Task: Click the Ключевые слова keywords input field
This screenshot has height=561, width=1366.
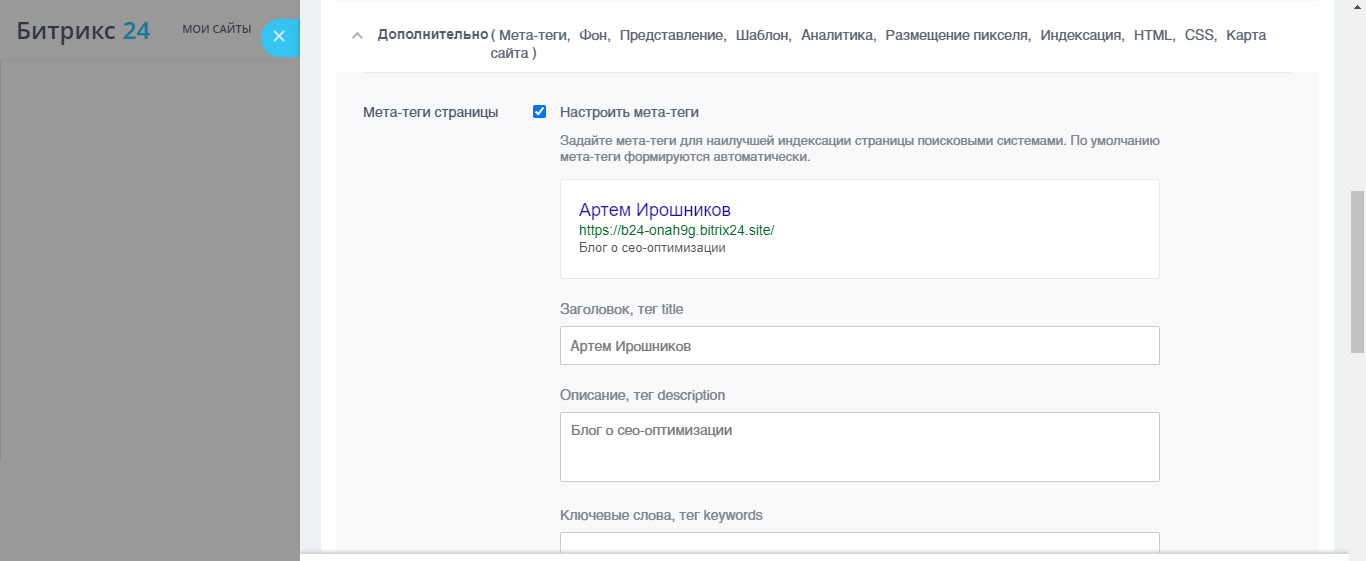Action: [x=859, y=543]
